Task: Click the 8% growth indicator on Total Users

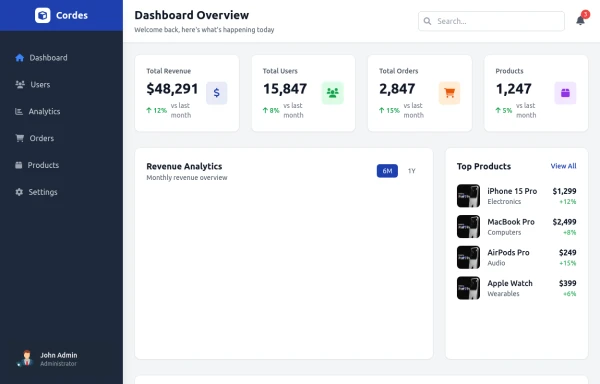Action: (271, 110)
